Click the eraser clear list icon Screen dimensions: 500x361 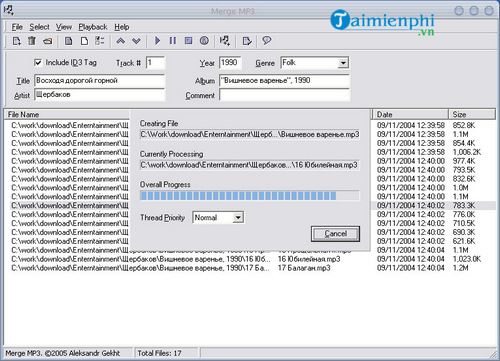48,41
